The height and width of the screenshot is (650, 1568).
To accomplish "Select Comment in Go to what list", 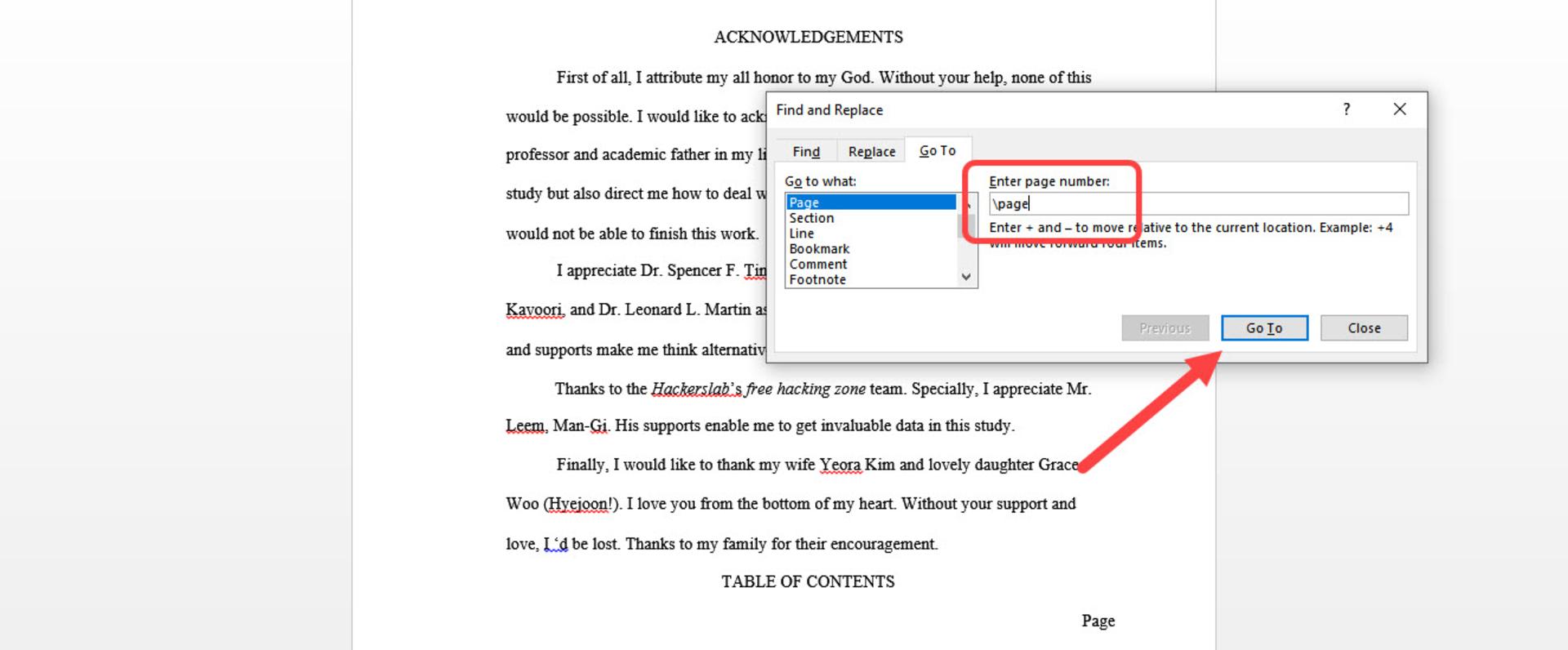I will [871, 265].
